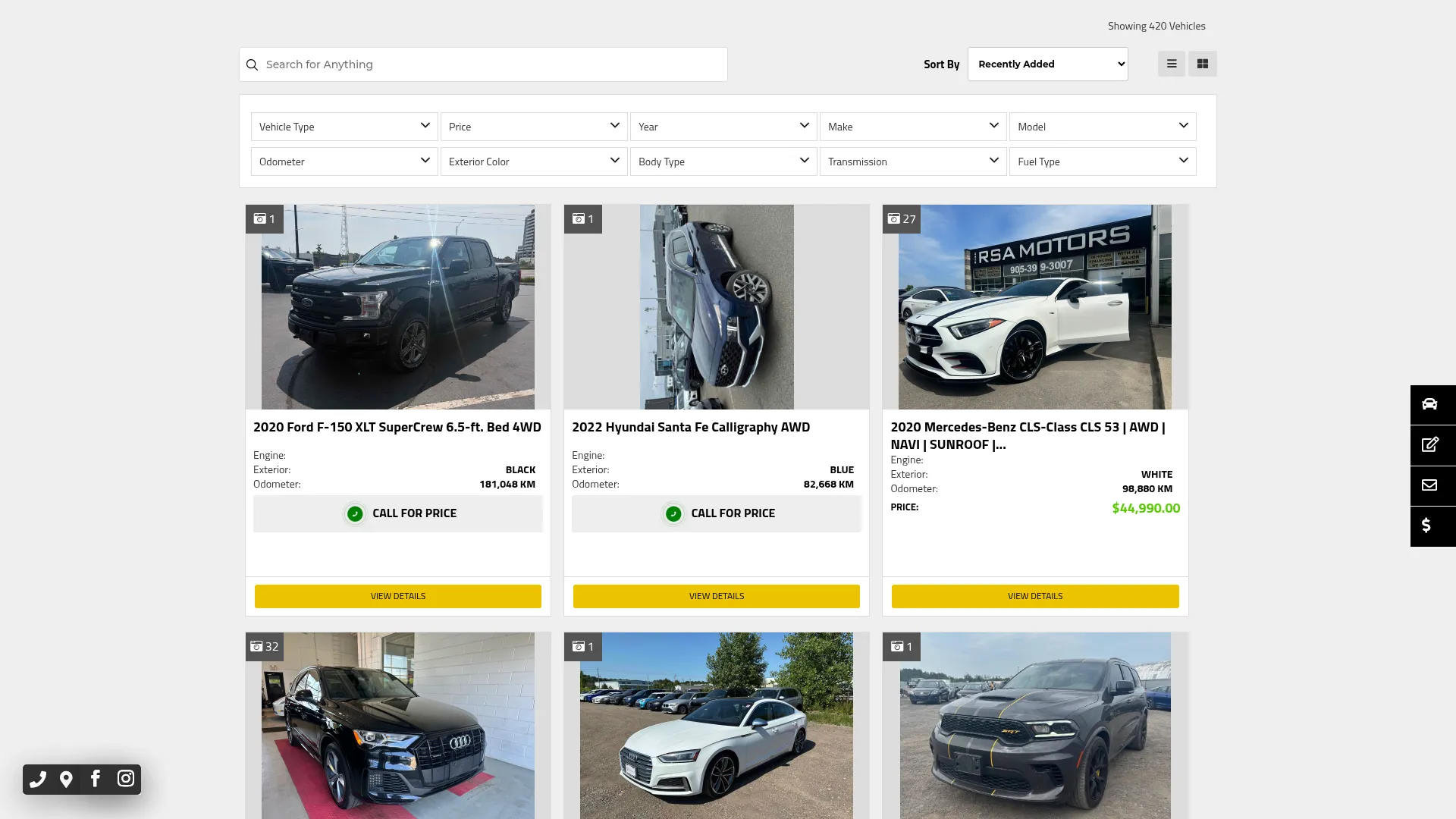This screenshot has width=1456, height=819.
Task: Expand the Odometer filter
Action: 344,162
